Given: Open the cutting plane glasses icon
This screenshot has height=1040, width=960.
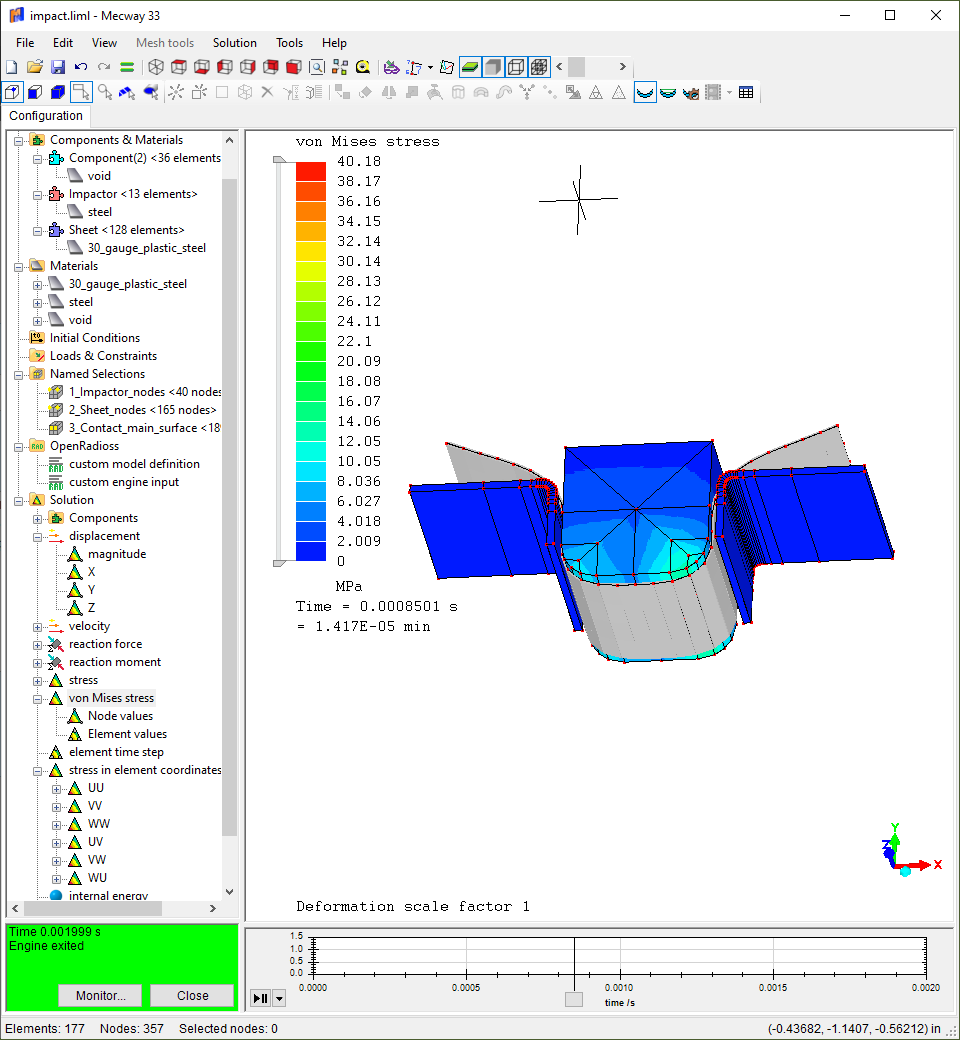Looking at the screenshot, I should (391, 67).
